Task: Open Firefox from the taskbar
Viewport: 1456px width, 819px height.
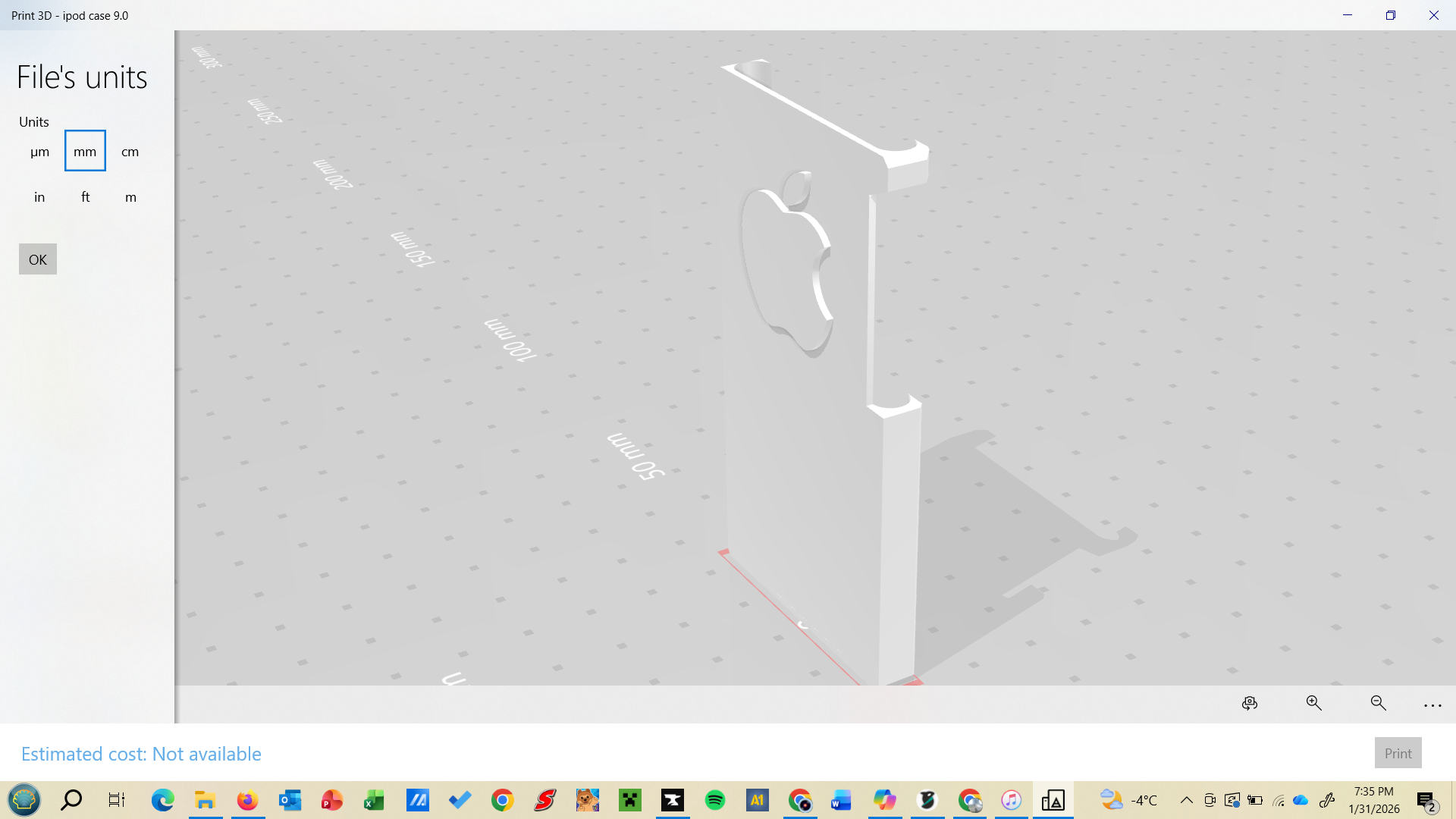Action: [247, 800]
